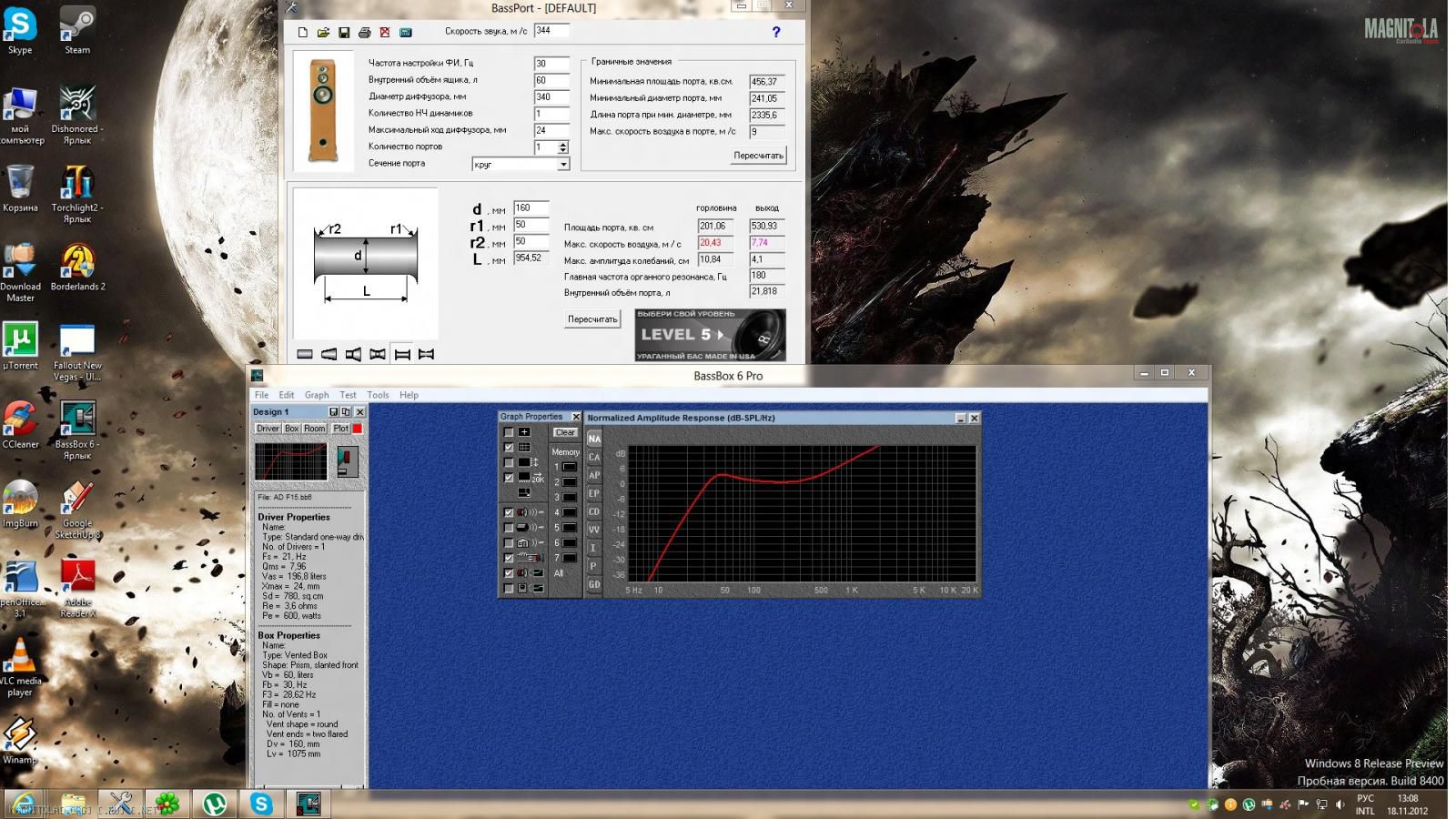1456x819 pixels.
Task: Open the Tools menu in BassBox 6 Pro
Action: click(x=378, y=395)
